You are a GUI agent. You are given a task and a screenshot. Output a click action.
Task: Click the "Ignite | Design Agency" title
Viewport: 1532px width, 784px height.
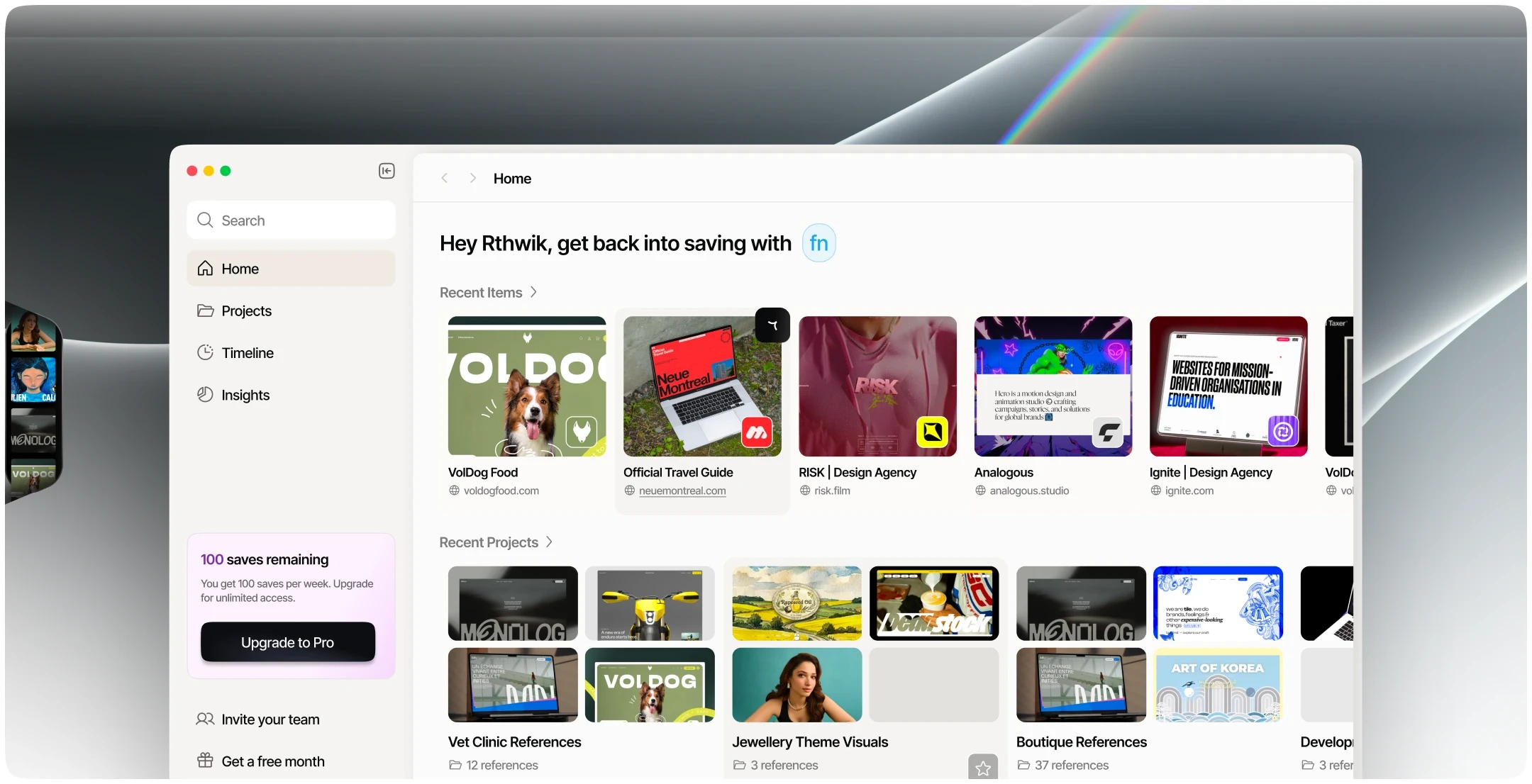coord(1211,472)
